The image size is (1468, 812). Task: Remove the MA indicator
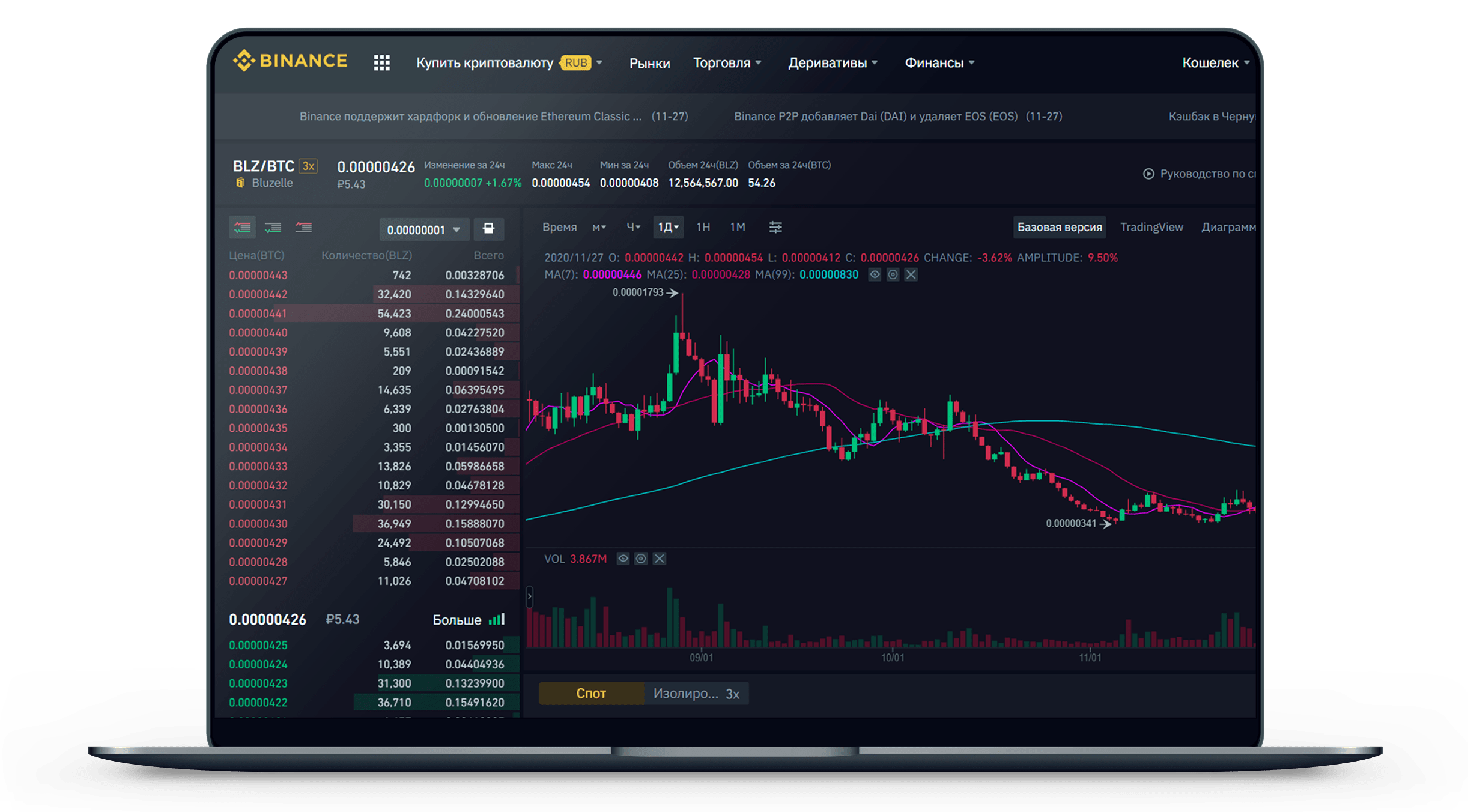pyautogui.click(x=911, y=274)
